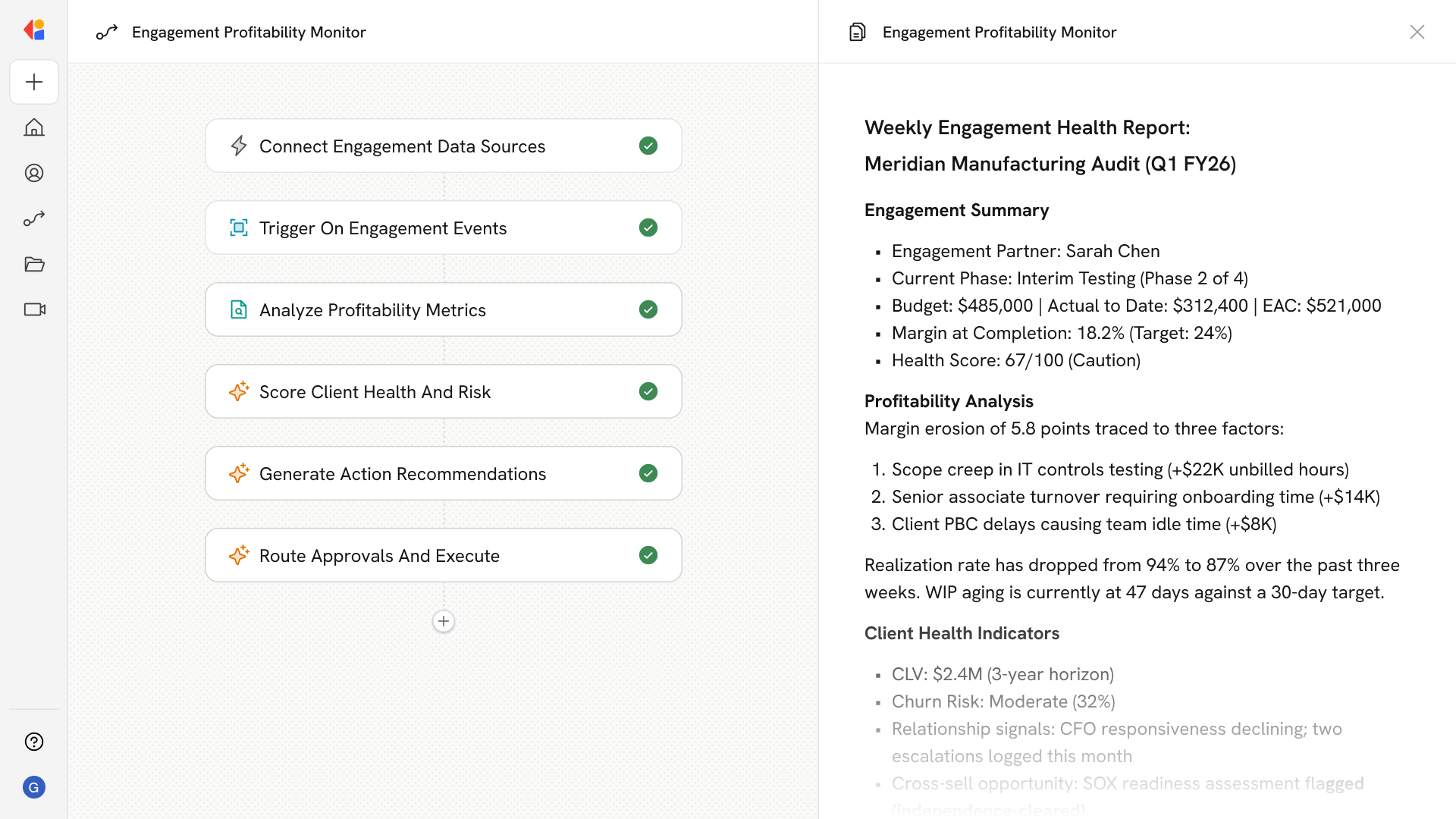Viewport: 1456px width, 819px height.
Task: Click the workflow title in the header
Action: pos(249,32)
